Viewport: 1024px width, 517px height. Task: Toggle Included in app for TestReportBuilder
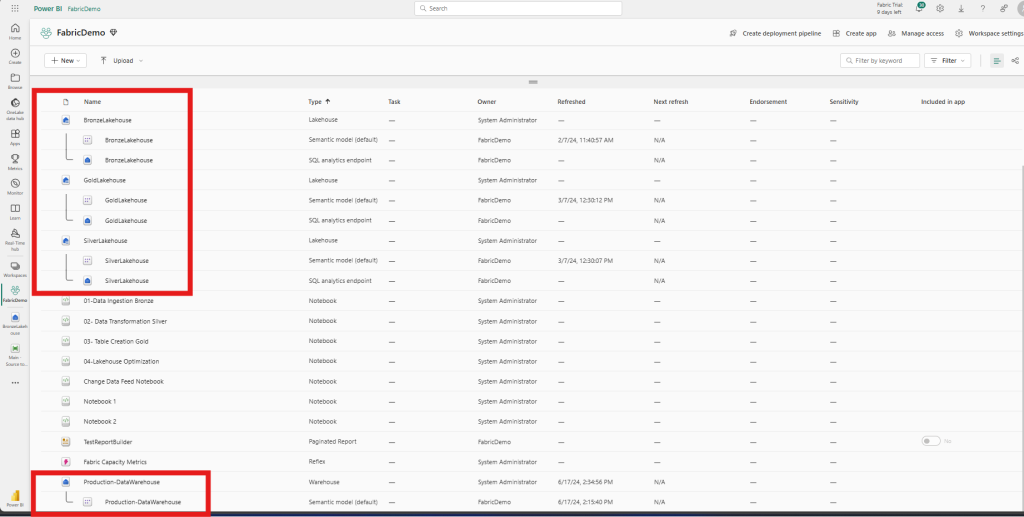pyautogui.click(x=931, y=441)
